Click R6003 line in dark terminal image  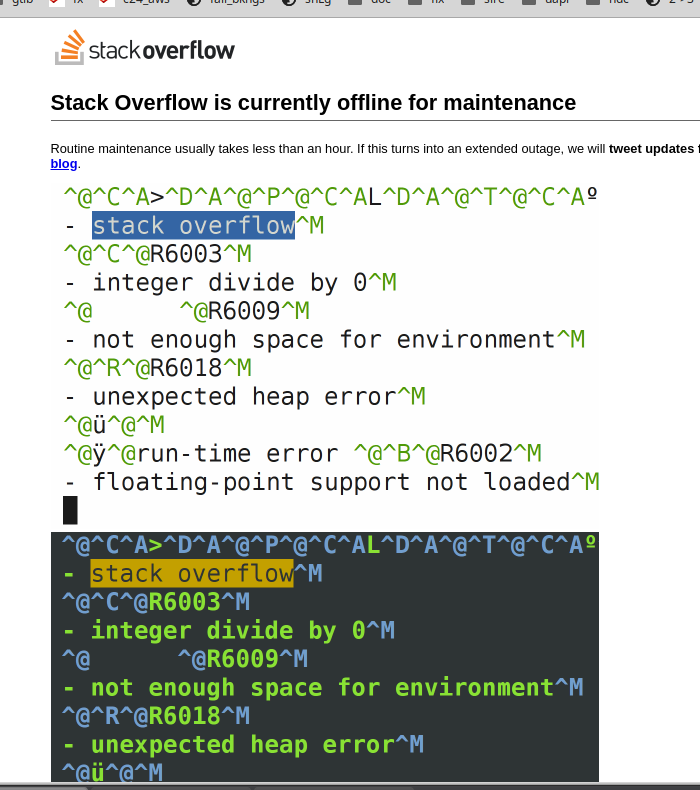[x=156, y=602]
